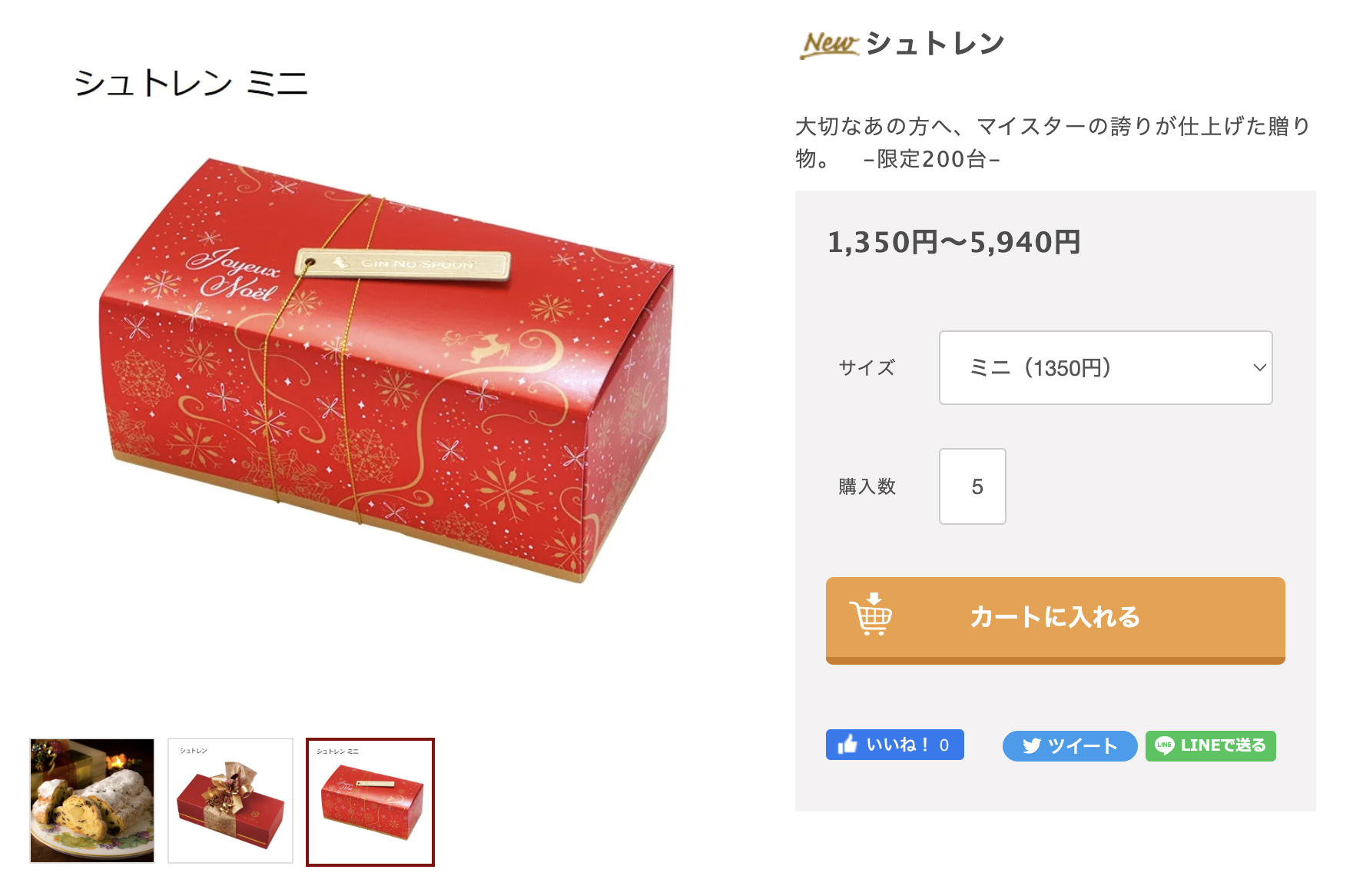Select the stollen bread photo thumbnail
The width and height of the screenshot is (1363, 896).
92,801
